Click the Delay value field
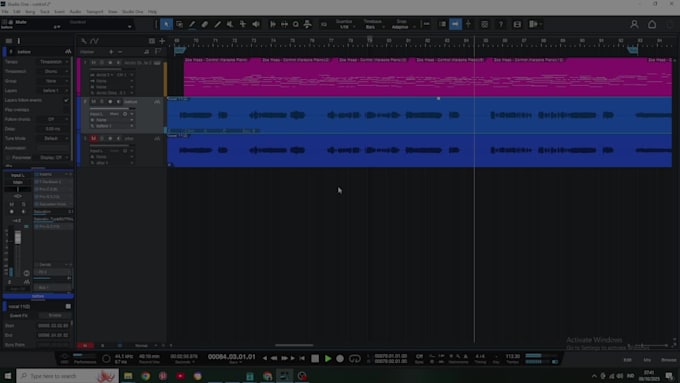The width and height of the screenshot is (680, 383). (54, 129)
